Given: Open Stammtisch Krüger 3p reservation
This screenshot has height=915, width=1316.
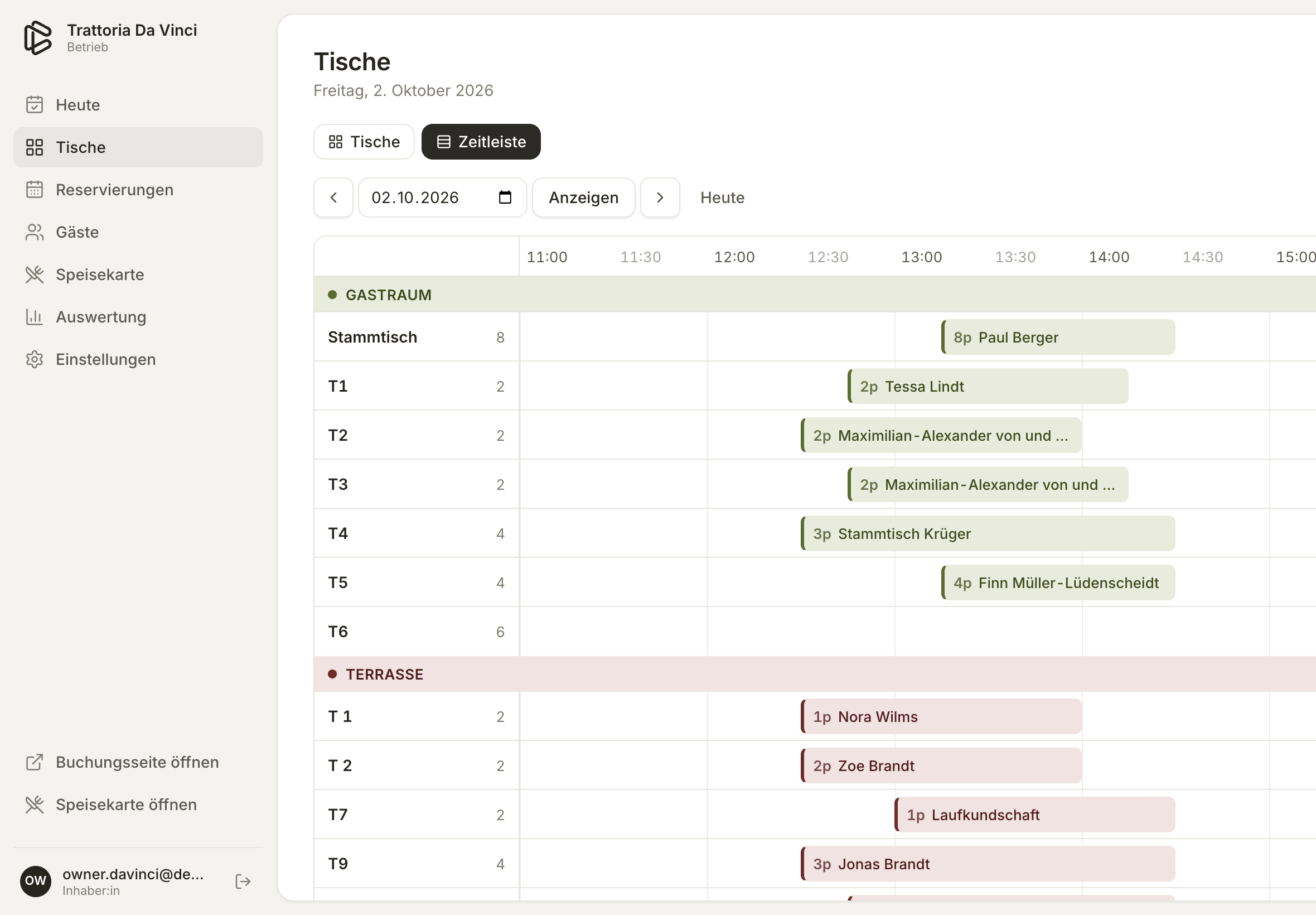Looking at the screenshot, I should (x=988, y=534).
